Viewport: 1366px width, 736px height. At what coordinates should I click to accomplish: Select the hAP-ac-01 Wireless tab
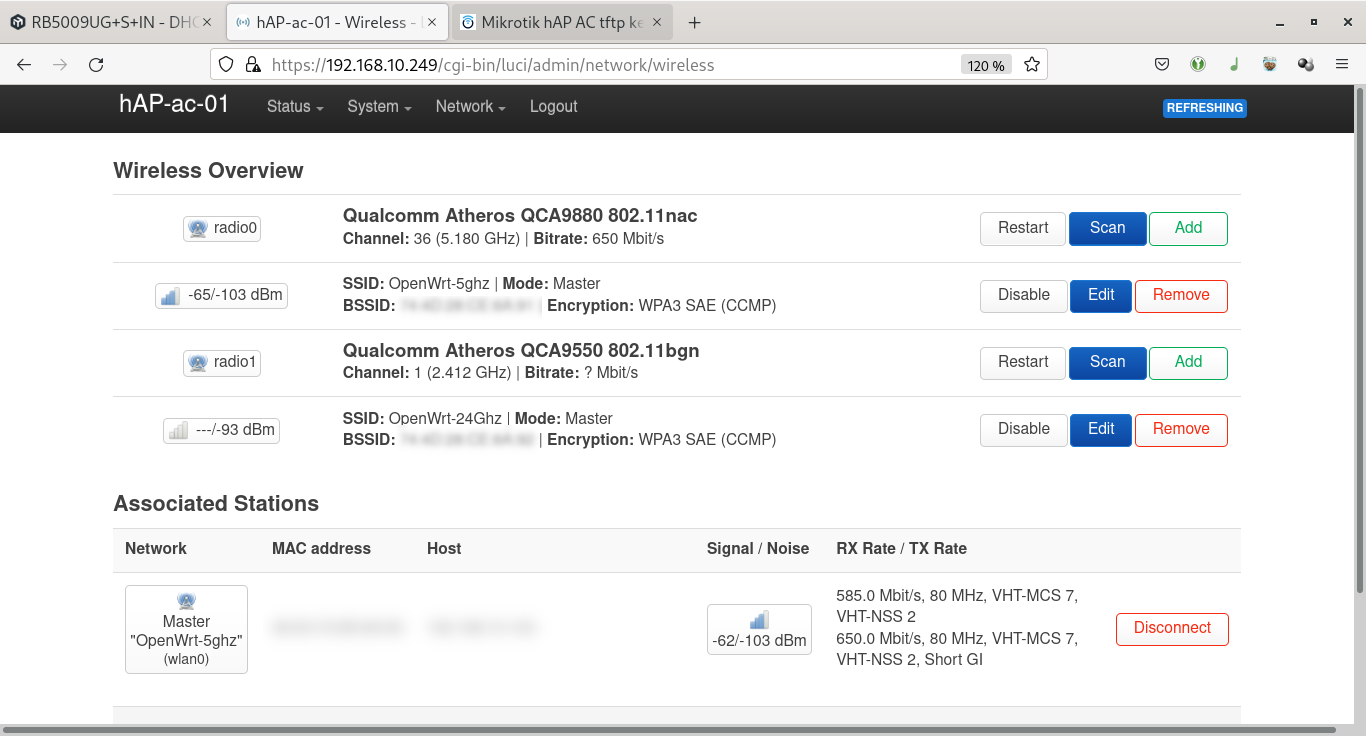coord(337,22)
